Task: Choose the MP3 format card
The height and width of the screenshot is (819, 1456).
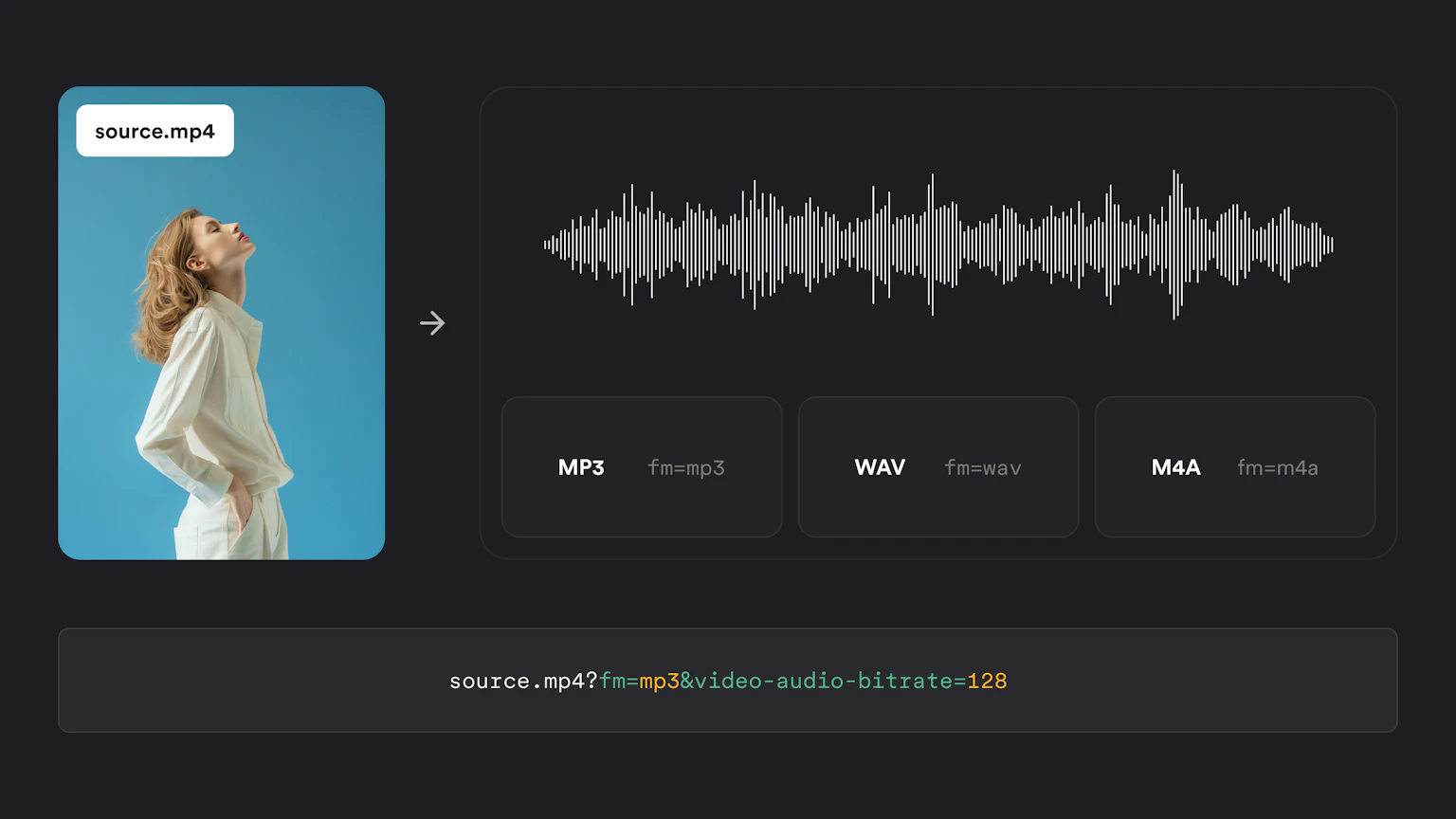Action: pyautogui.click(x=642, y=467)
